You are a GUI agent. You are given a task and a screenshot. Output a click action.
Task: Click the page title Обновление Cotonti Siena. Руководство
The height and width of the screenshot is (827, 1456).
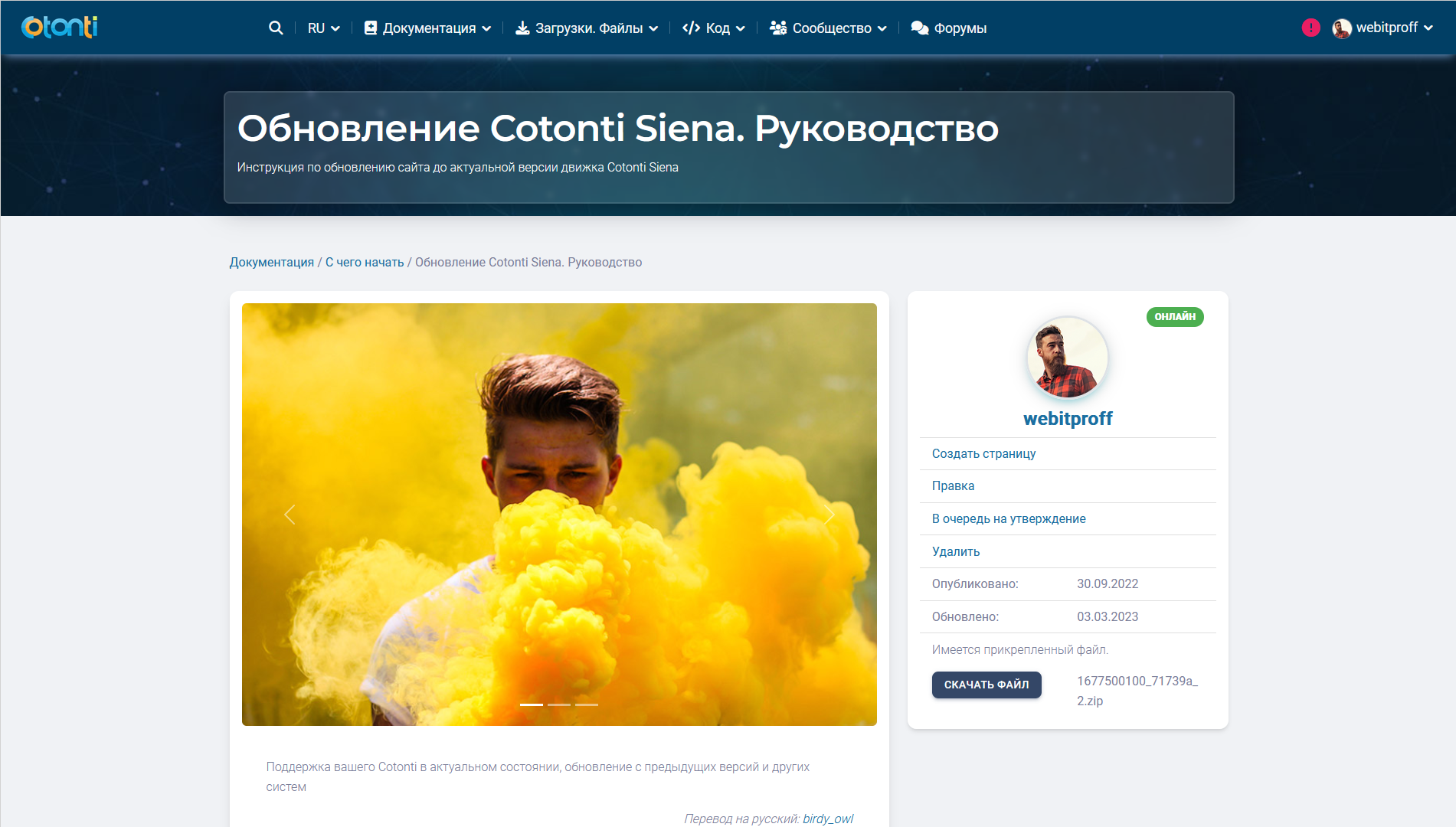click(x=618, y=129)
